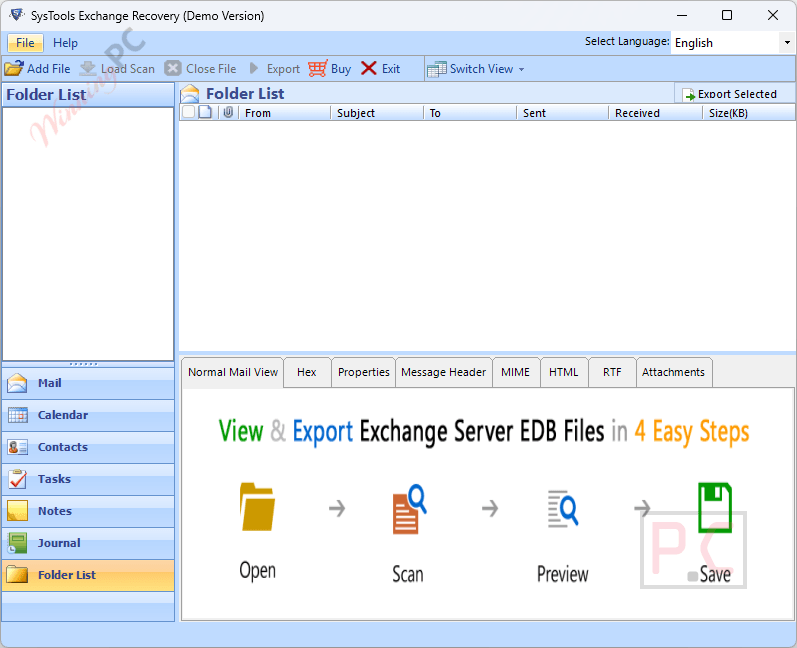Click the Open folder step icon

257,507
